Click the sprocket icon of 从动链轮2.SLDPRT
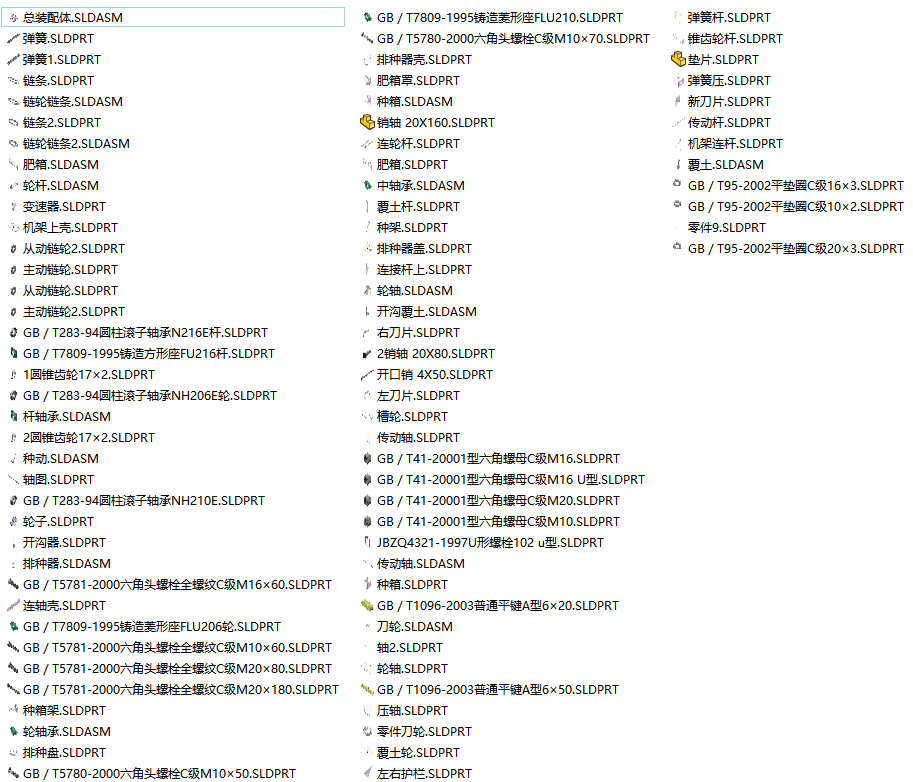The image size is (913, 782). [x=13, y=249]
